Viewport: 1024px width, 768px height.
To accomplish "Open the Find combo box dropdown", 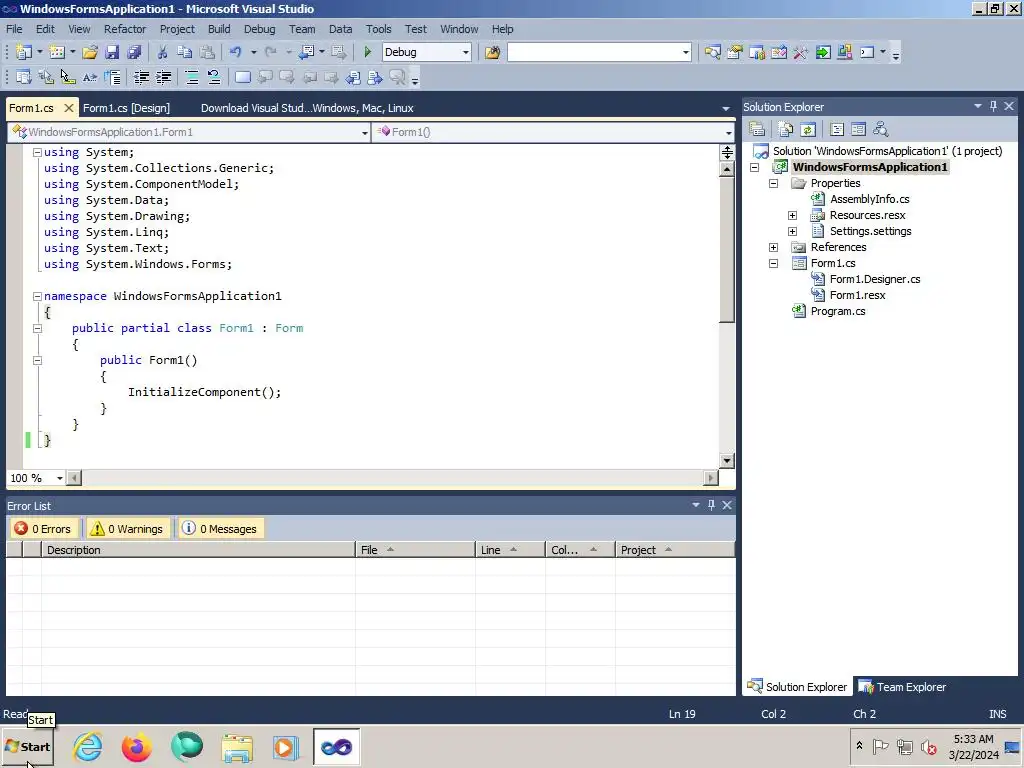I will click(x=686, y=52).
